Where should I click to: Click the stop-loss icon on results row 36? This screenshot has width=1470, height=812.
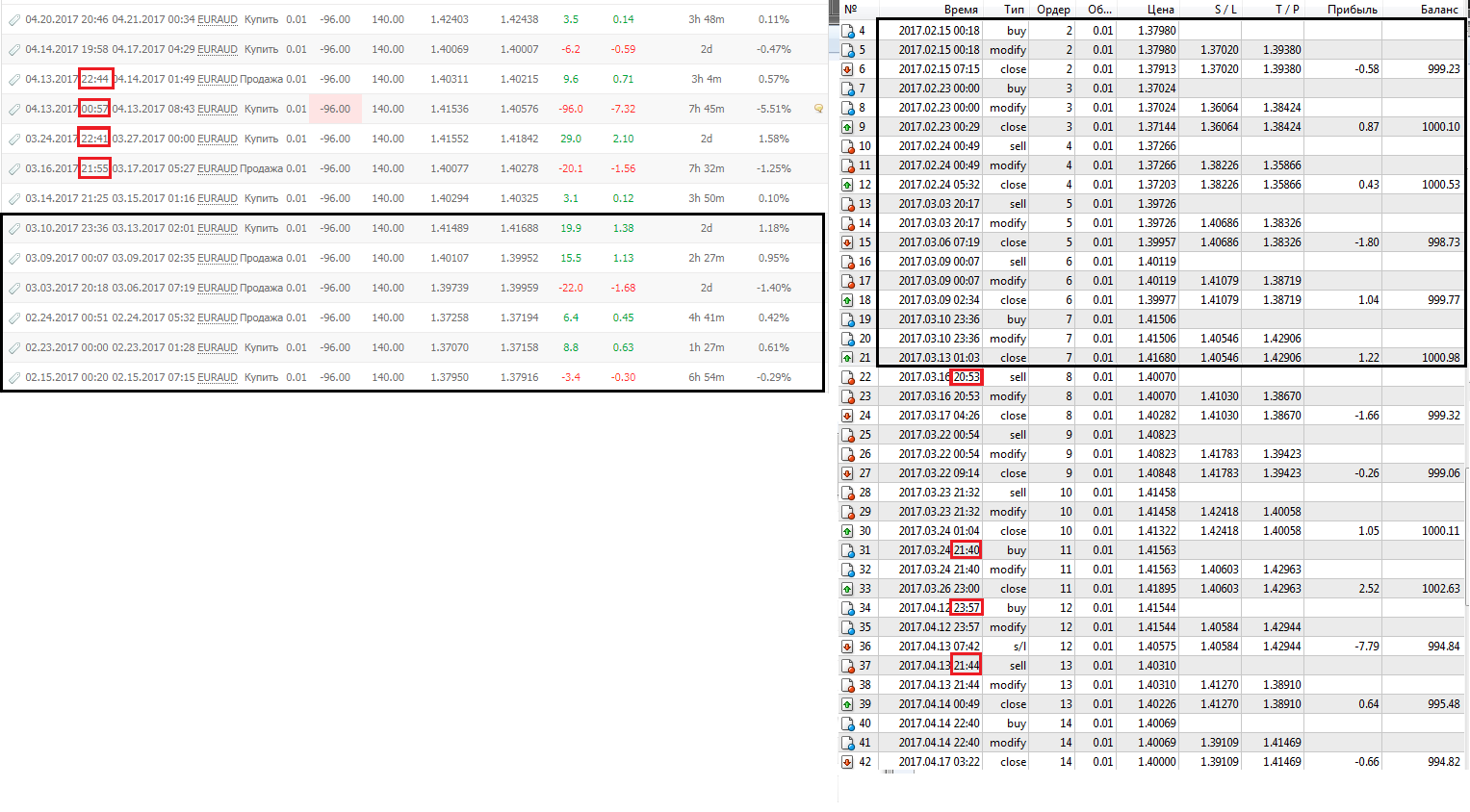click(847, 647)
